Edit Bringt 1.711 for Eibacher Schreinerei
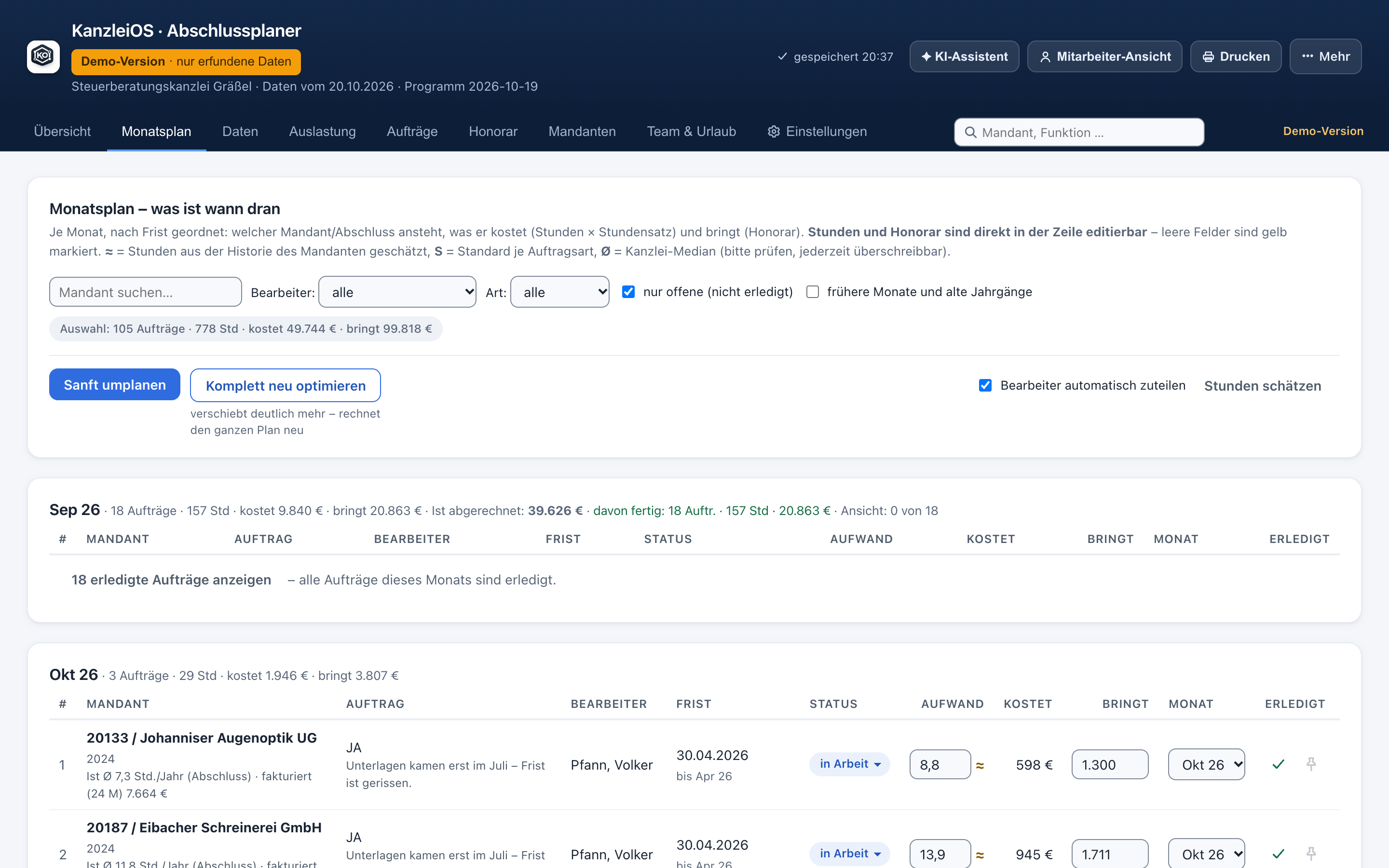Screen dimensions: 1389x868 coord(1109,854)
